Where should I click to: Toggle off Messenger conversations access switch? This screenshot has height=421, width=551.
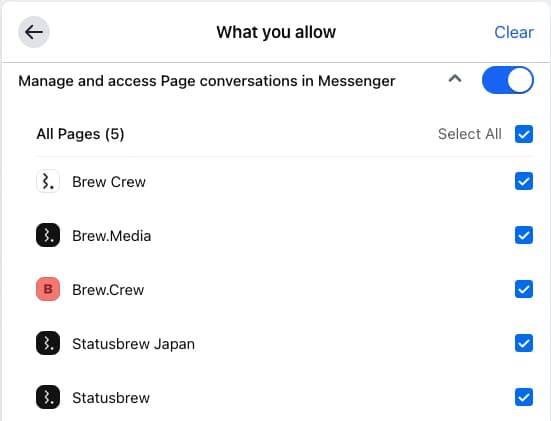508,80
